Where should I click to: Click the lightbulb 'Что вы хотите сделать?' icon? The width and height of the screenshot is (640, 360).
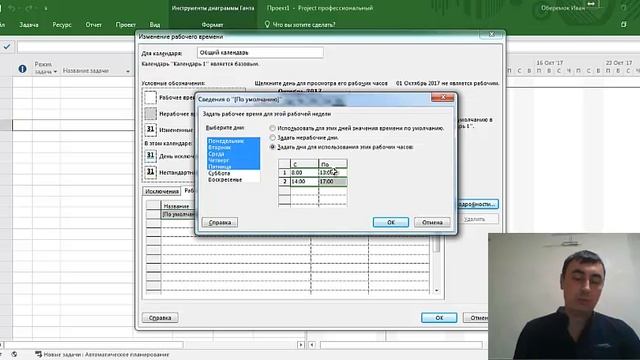pos(267,24)
